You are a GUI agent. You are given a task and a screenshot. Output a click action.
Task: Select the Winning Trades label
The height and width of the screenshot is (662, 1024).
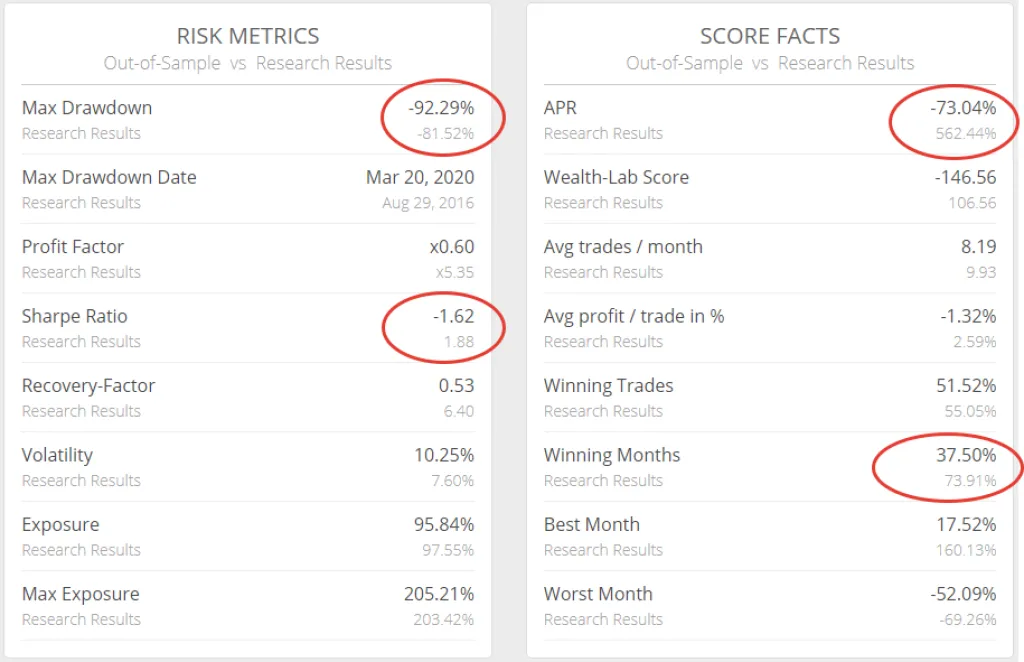(608, 386)
